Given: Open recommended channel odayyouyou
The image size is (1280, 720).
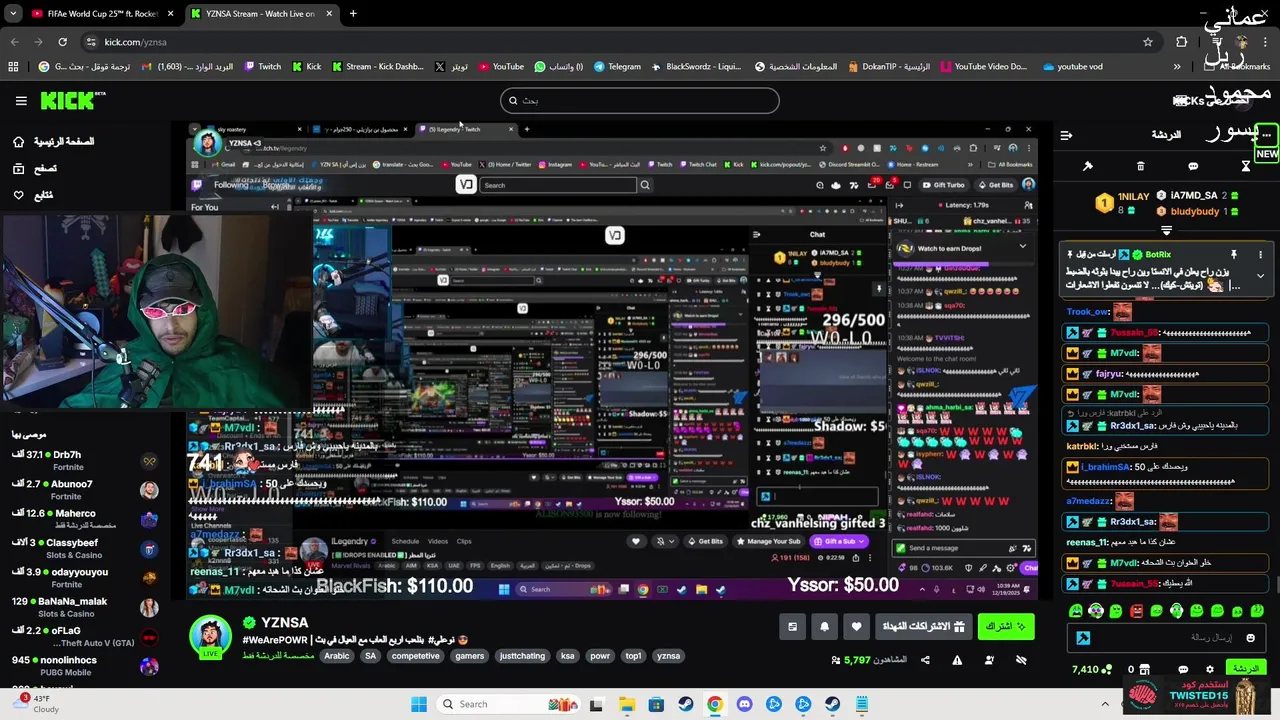Looking at the screenshot, I should pos(85,578).
